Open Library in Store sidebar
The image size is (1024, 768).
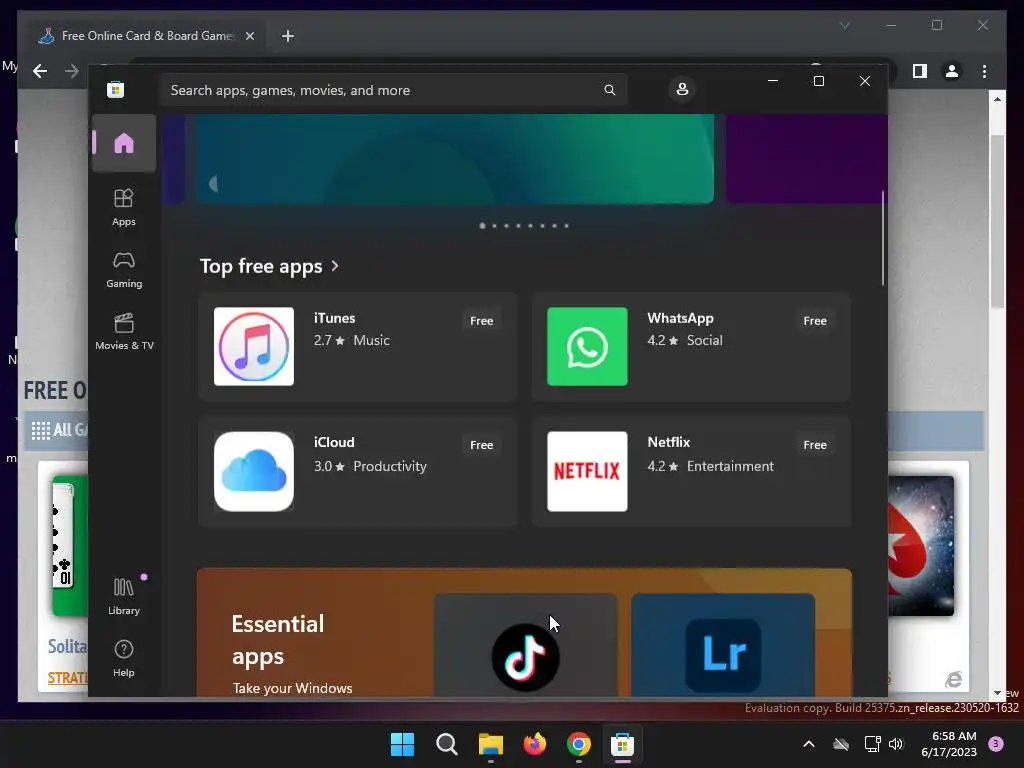(123, 596)
